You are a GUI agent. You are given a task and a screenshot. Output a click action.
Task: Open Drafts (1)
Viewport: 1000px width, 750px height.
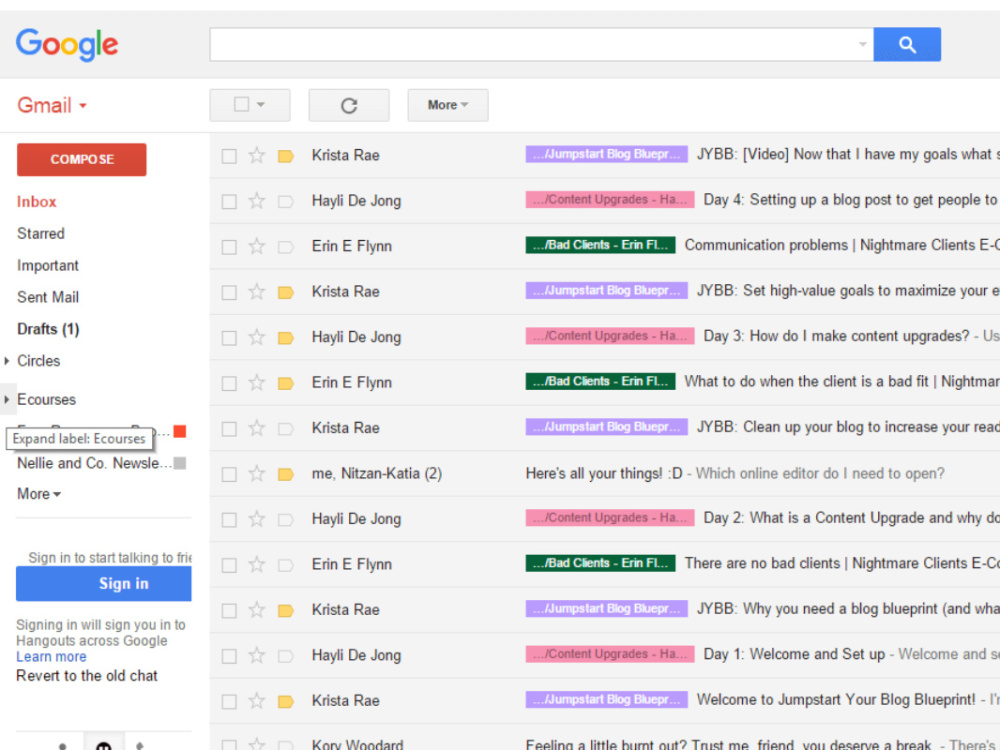pyautogui.click(x=48, y=329)
